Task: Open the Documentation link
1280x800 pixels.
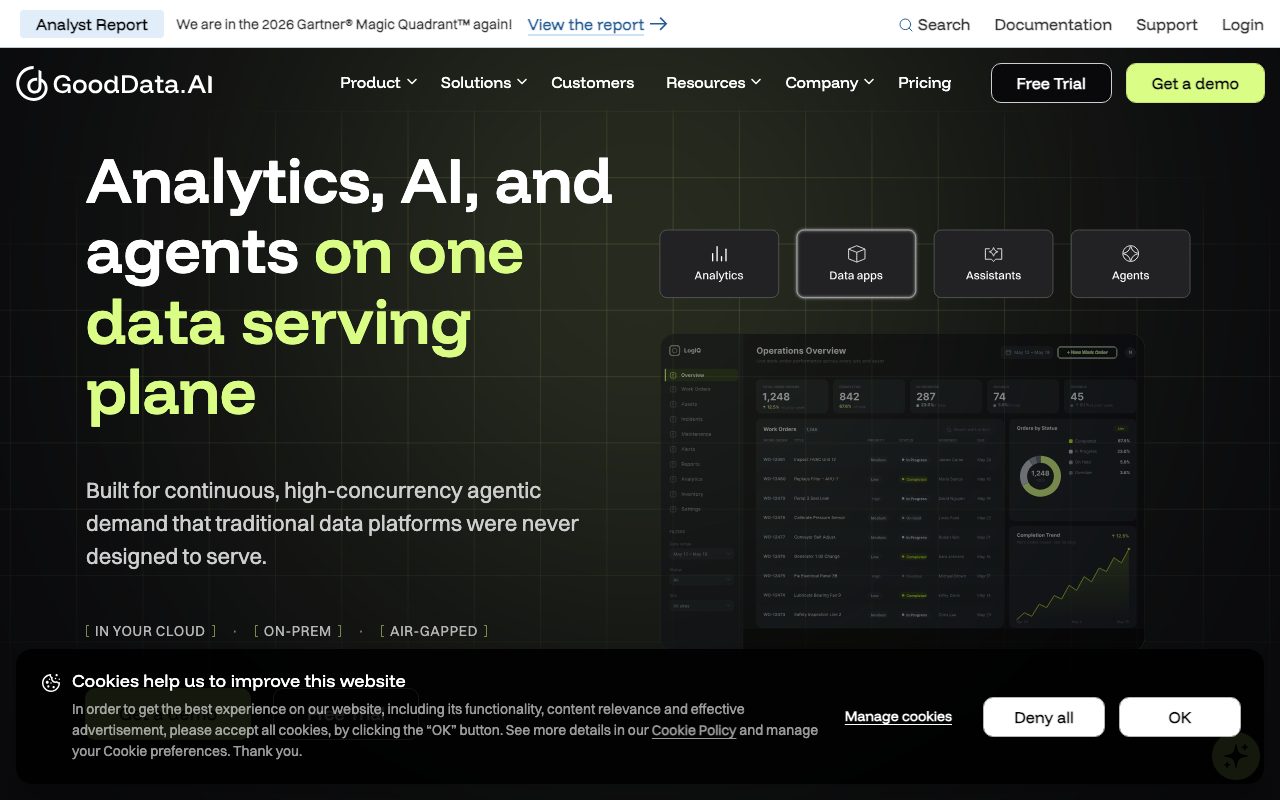Action: [x=1053, y=25]
